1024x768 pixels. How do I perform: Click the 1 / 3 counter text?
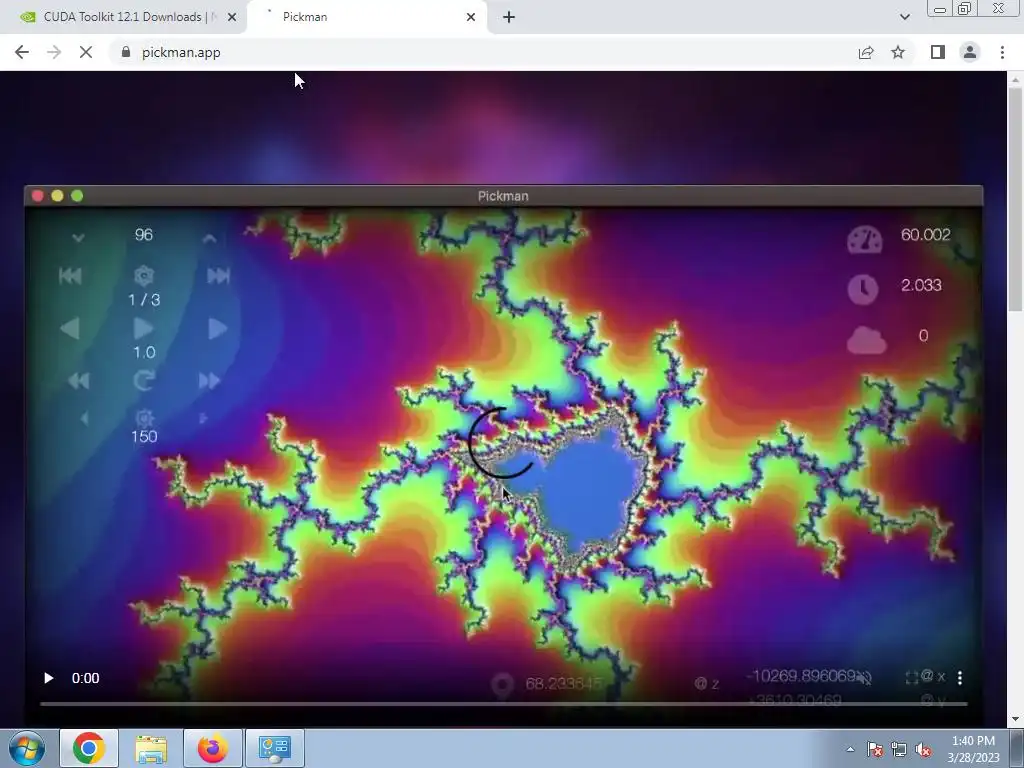[x=144, y=300]
